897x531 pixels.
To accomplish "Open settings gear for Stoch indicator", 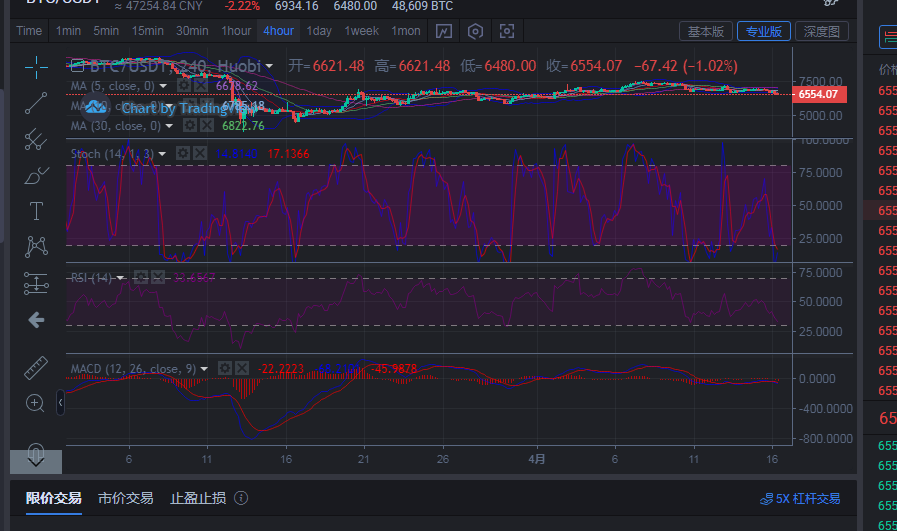I will (183, 153).
